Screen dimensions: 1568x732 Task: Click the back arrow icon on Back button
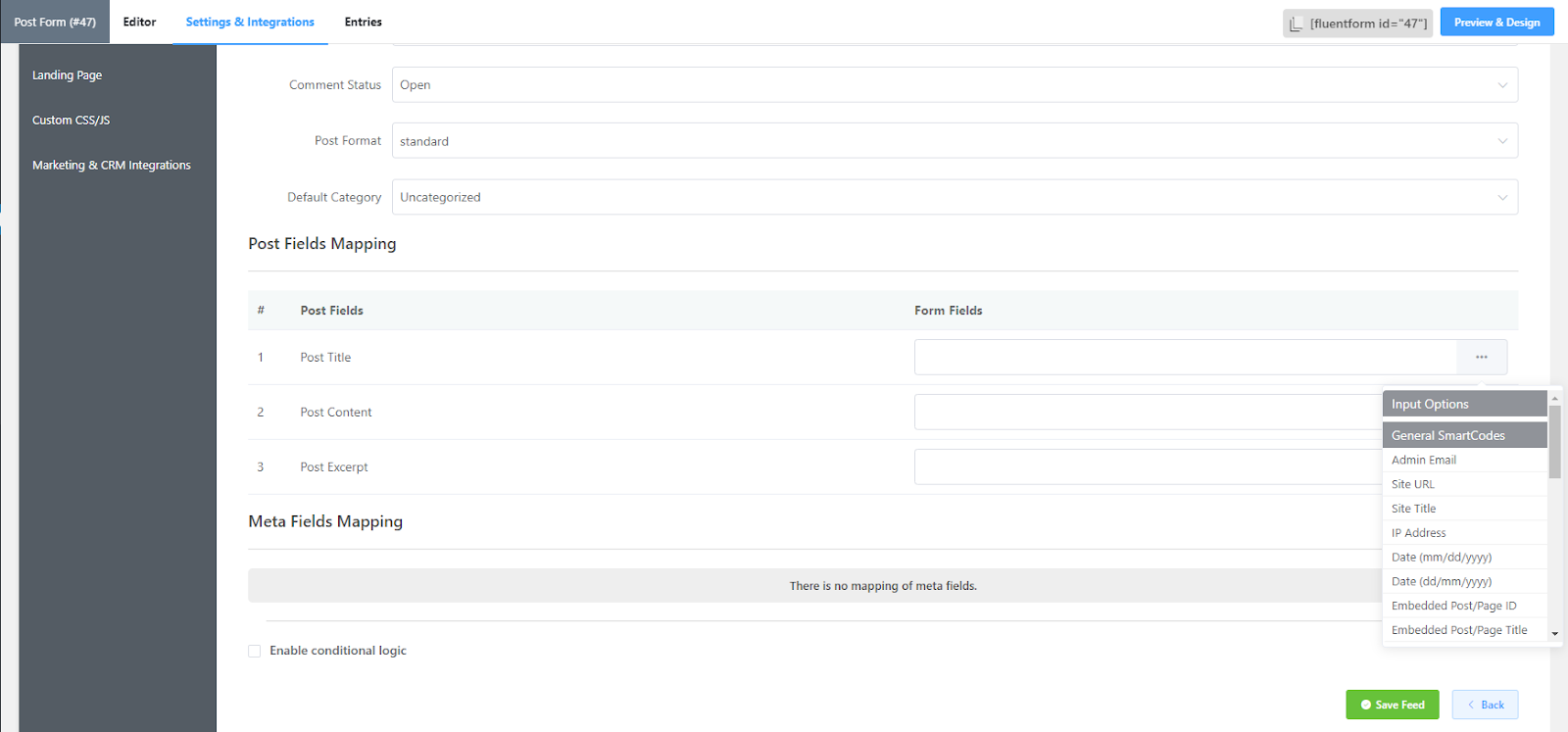coord(1471,705)
